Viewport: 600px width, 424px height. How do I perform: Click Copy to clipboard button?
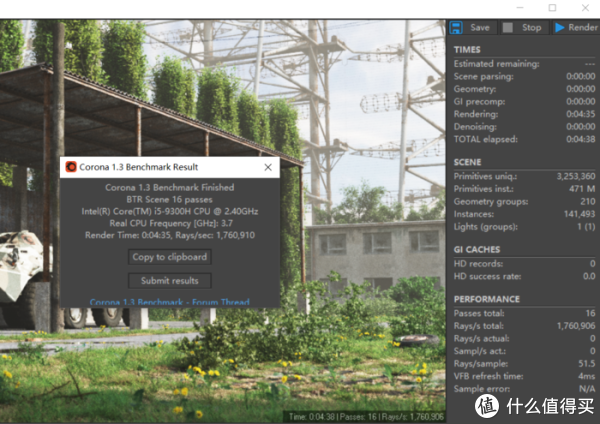click(x=170, y=257)
